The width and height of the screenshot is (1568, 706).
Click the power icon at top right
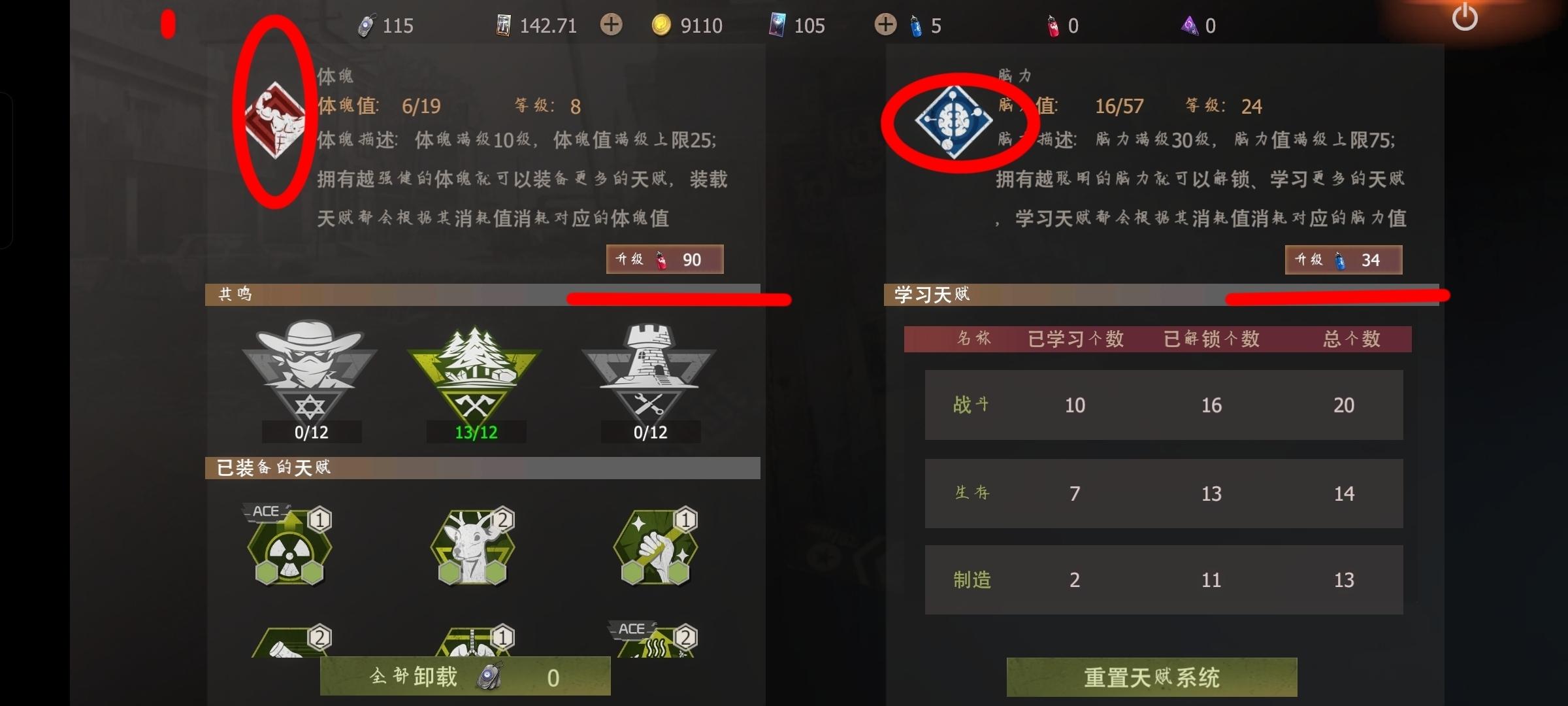pos(1464,17)
